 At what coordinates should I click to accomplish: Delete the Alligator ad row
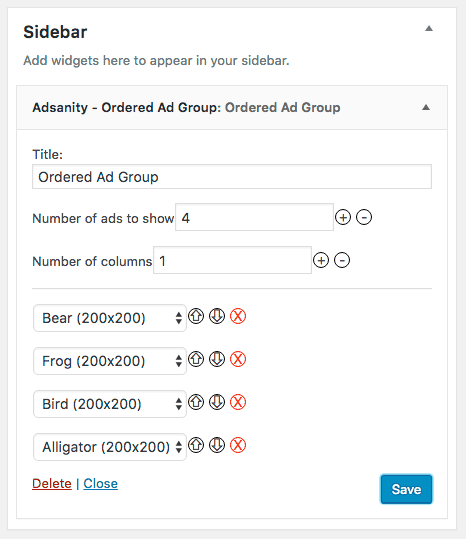[x=238, y=445]
